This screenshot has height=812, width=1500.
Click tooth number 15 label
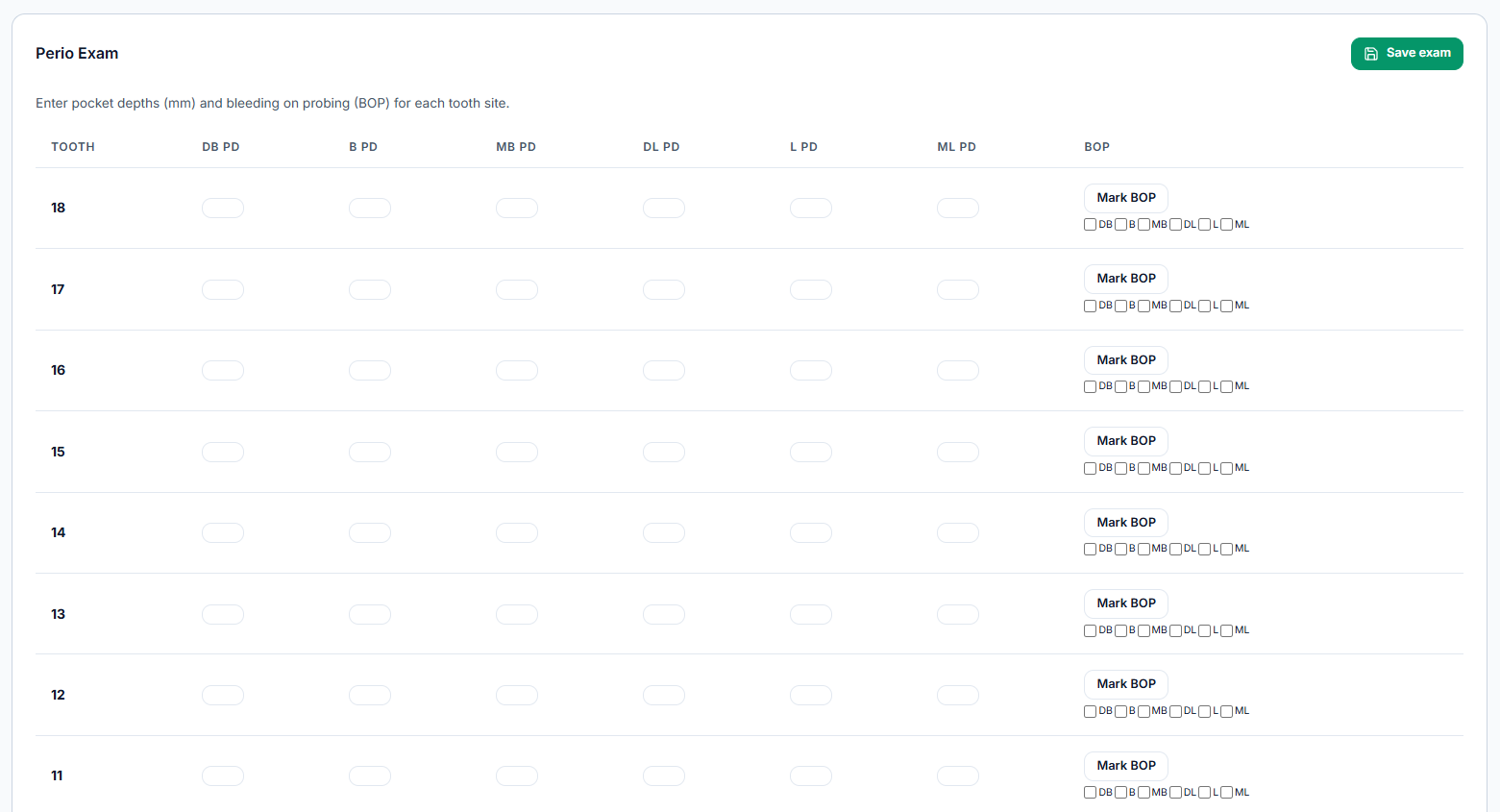coord(59,452)
